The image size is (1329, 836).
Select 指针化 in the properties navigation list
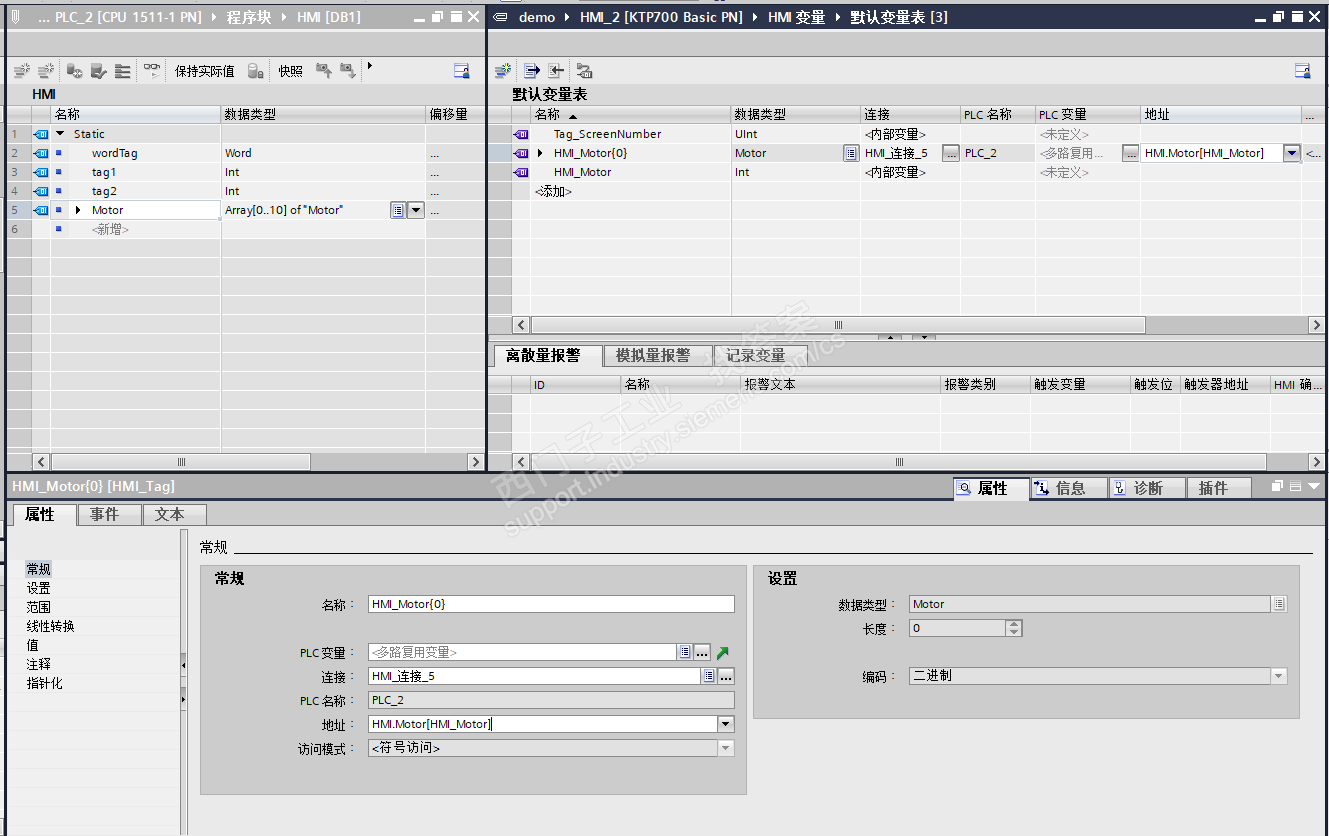[44, 683]
